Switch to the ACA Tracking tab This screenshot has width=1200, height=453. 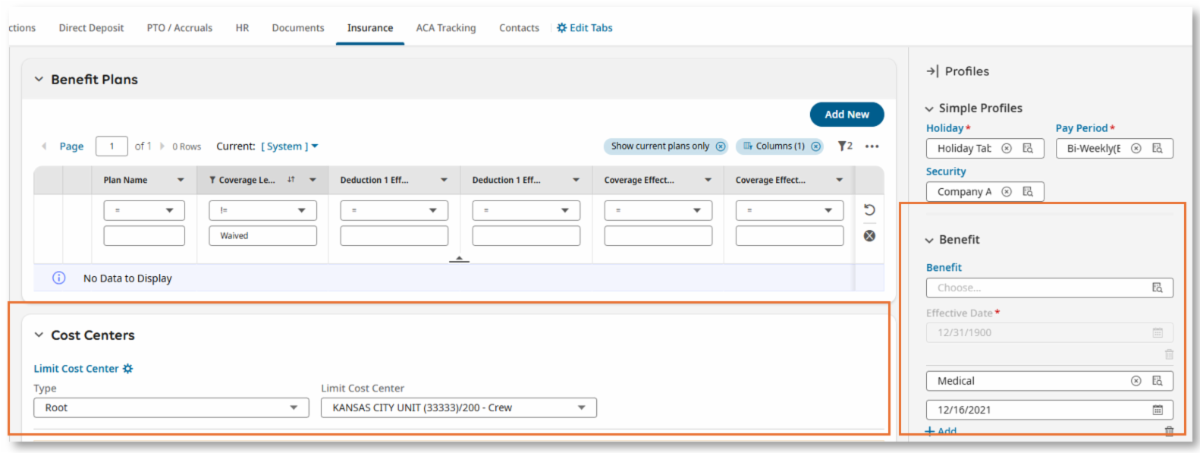coord(446,28)
